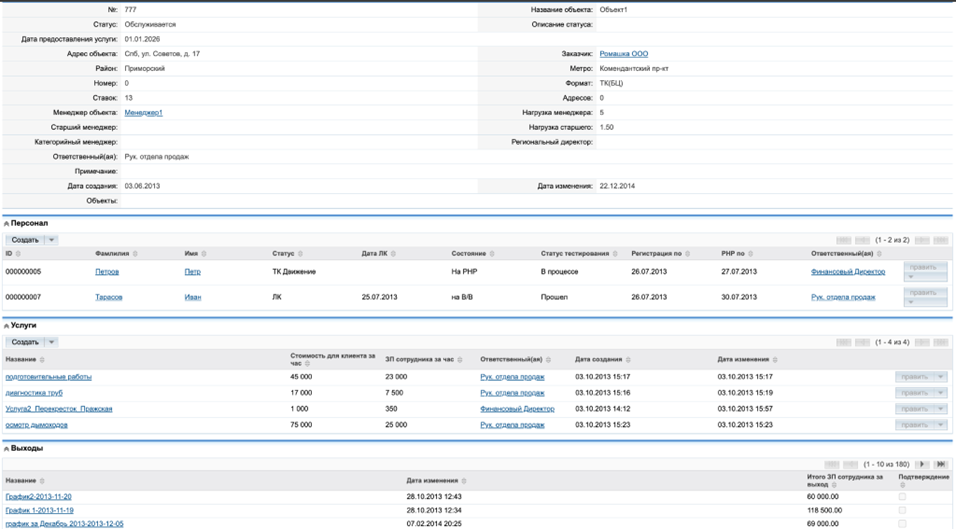
Task: Toggle checkbox for график за Декабрь row
Action: (x=903, y=523)
